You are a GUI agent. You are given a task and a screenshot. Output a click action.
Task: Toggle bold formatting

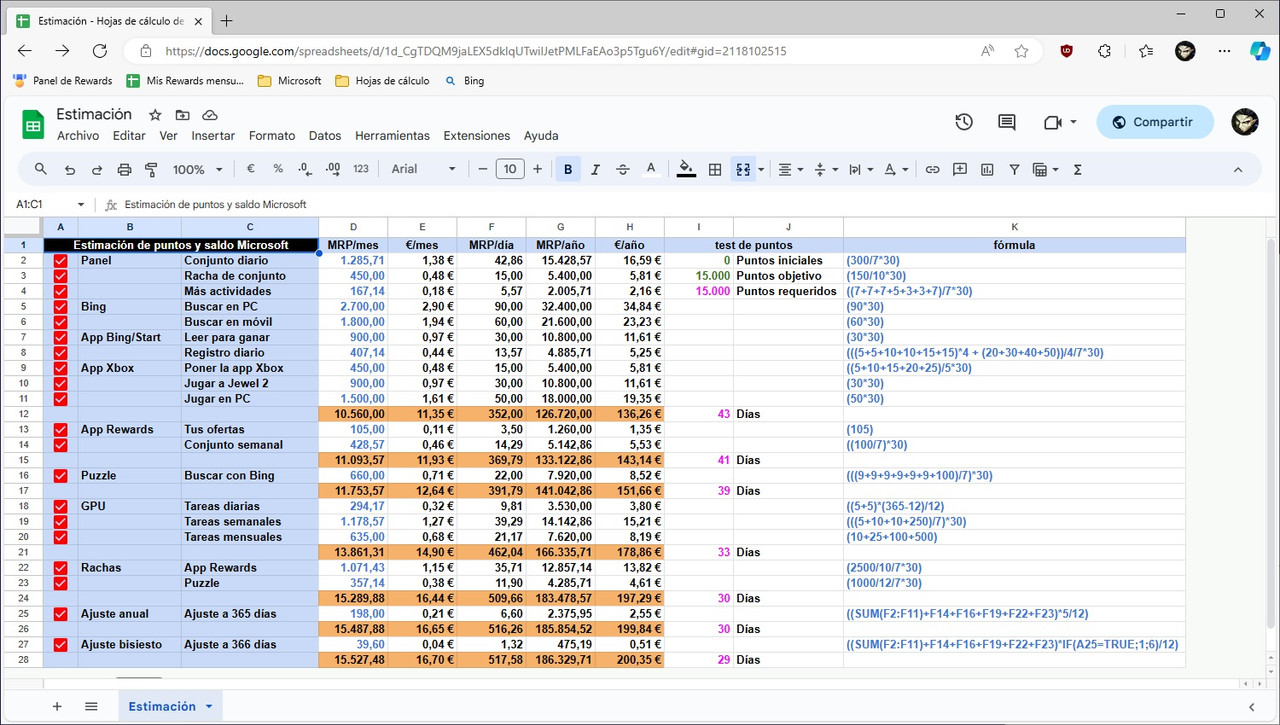pos(568,169)
